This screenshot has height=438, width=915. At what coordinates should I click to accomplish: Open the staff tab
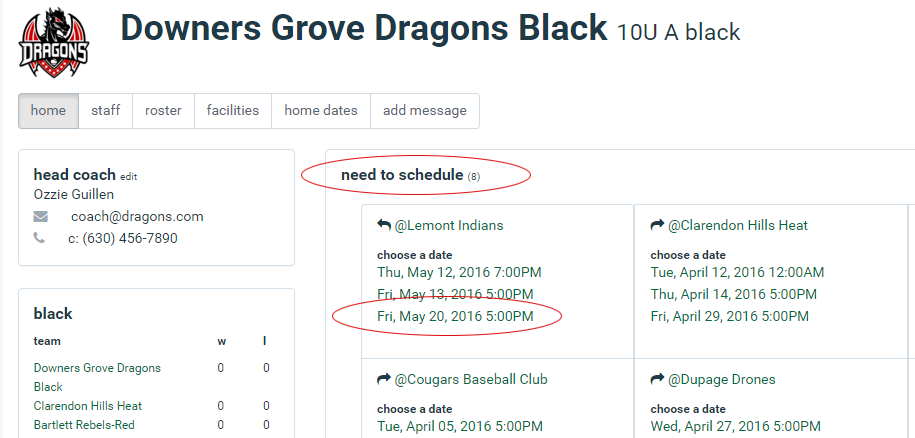coord(106,111)
